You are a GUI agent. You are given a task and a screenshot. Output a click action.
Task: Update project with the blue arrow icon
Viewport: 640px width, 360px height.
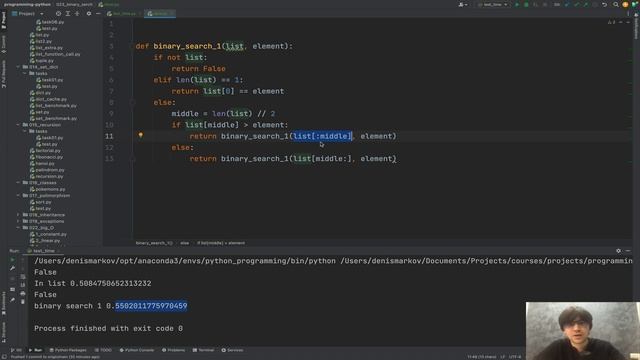pyautogui.click(x=567, y=4)
